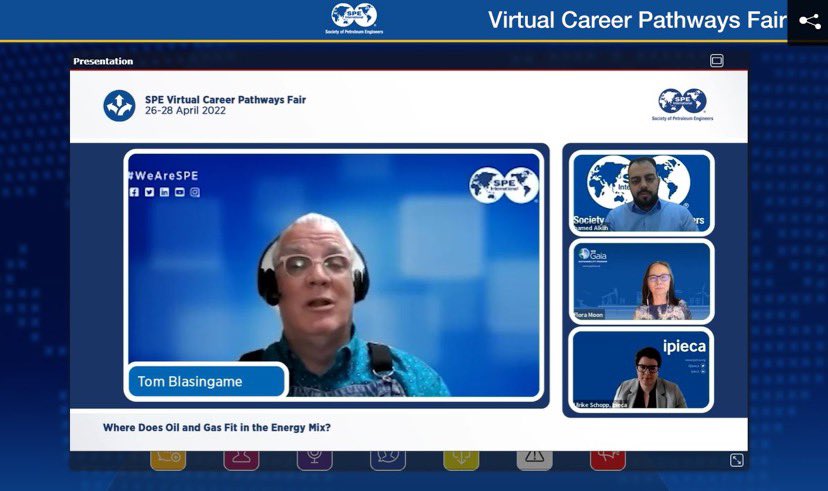Open the yellow download resources widget

pos(461,459)
